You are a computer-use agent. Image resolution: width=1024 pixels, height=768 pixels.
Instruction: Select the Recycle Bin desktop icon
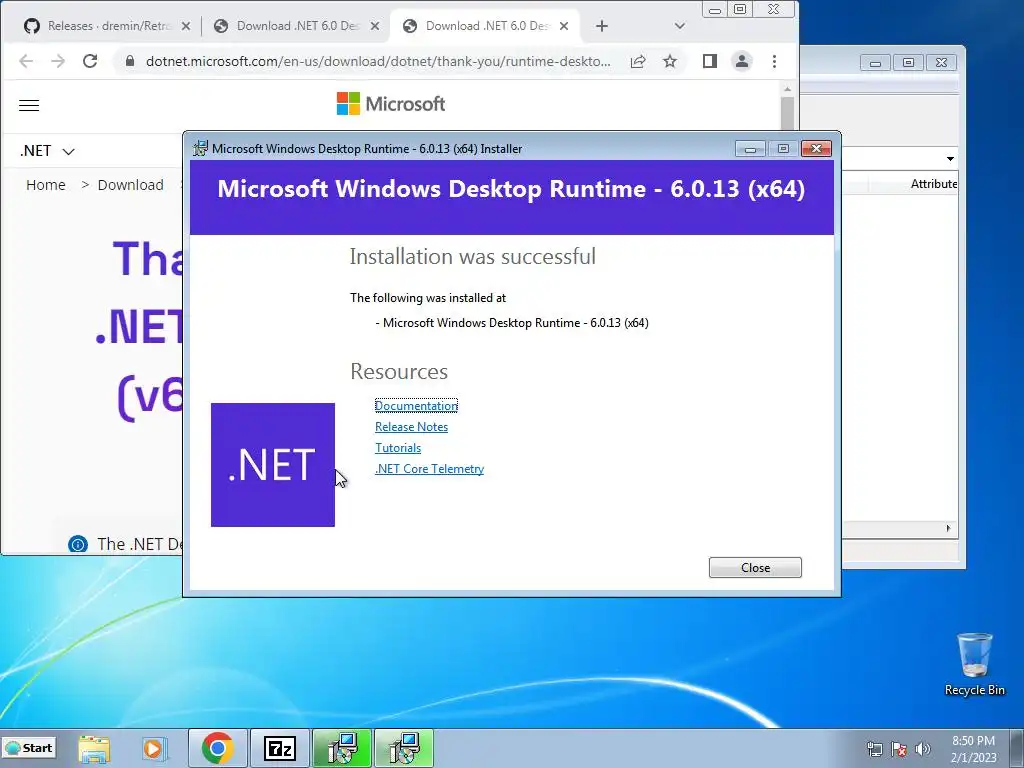(974, 664)
